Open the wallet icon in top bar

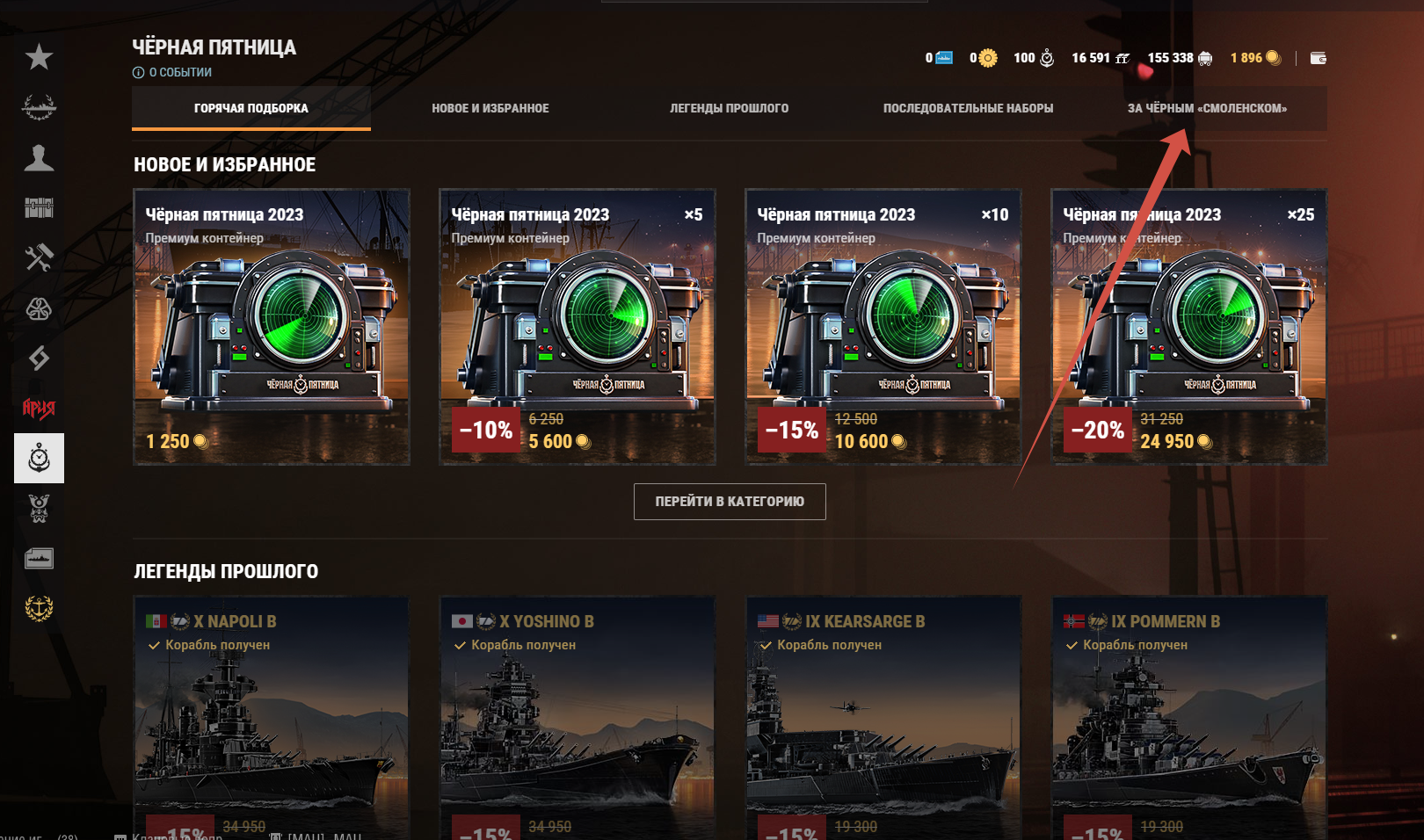tap(1318, 58)
